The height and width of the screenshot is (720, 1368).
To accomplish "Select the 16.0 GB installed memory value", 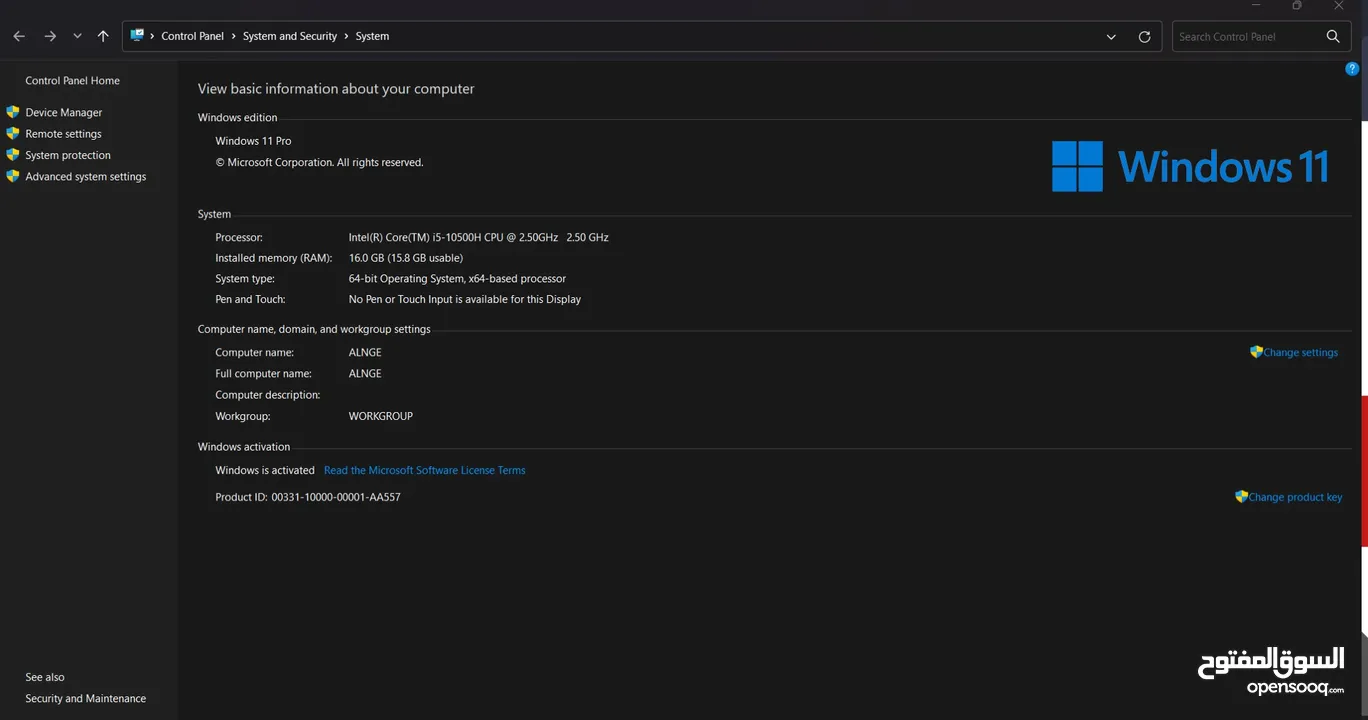I will tap(405, 258).
